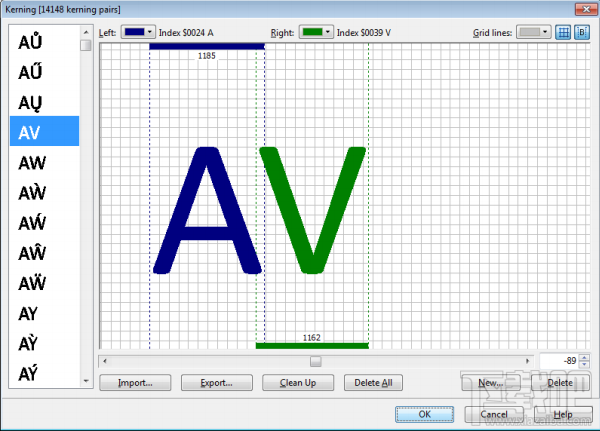Click the Export... button
Viewport: 600px width, 431px height.
[x=217, y=382]
